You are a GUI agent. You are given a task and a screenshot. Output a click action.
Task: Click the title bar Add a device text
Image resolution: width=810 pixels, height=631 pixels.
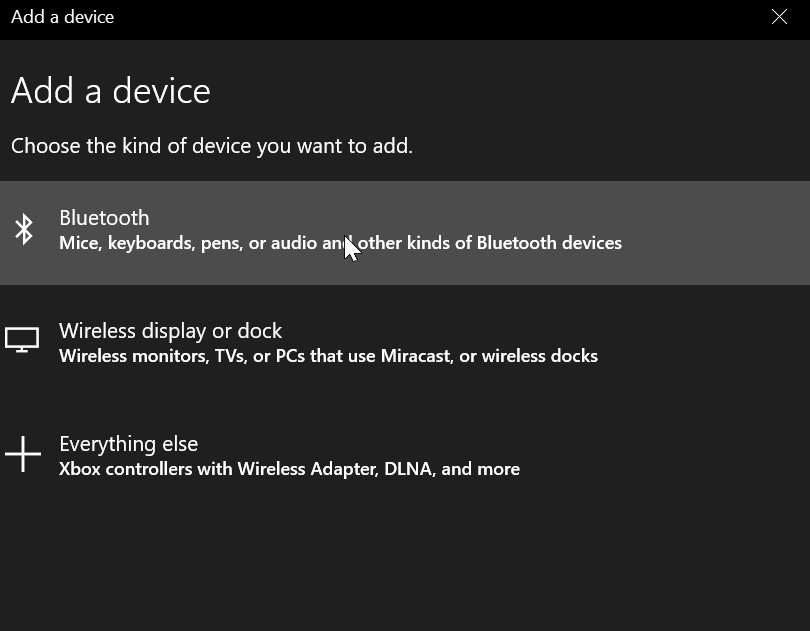pos(63,17)
